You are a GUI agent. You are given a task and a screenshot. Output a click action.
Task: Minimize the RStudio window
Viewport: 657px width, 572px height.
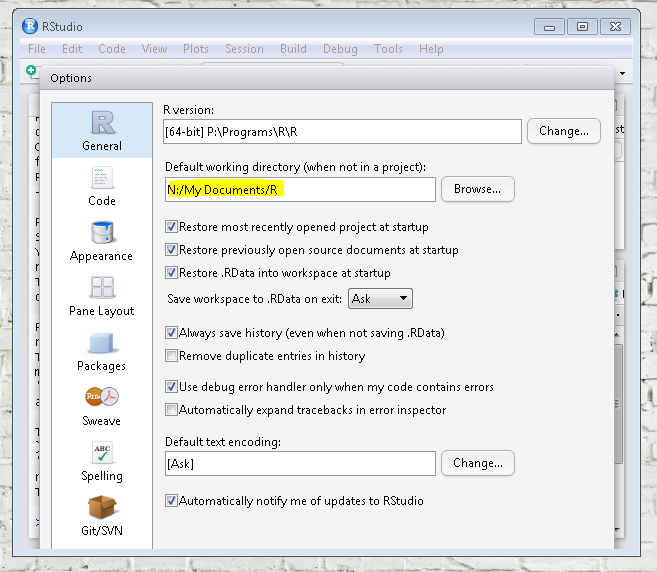[x=549, y=27]
